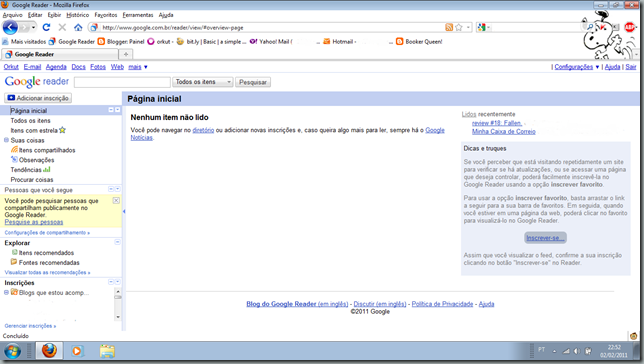
Task: Click the volume icon in system tray
Action: click(x=577, y=351)
